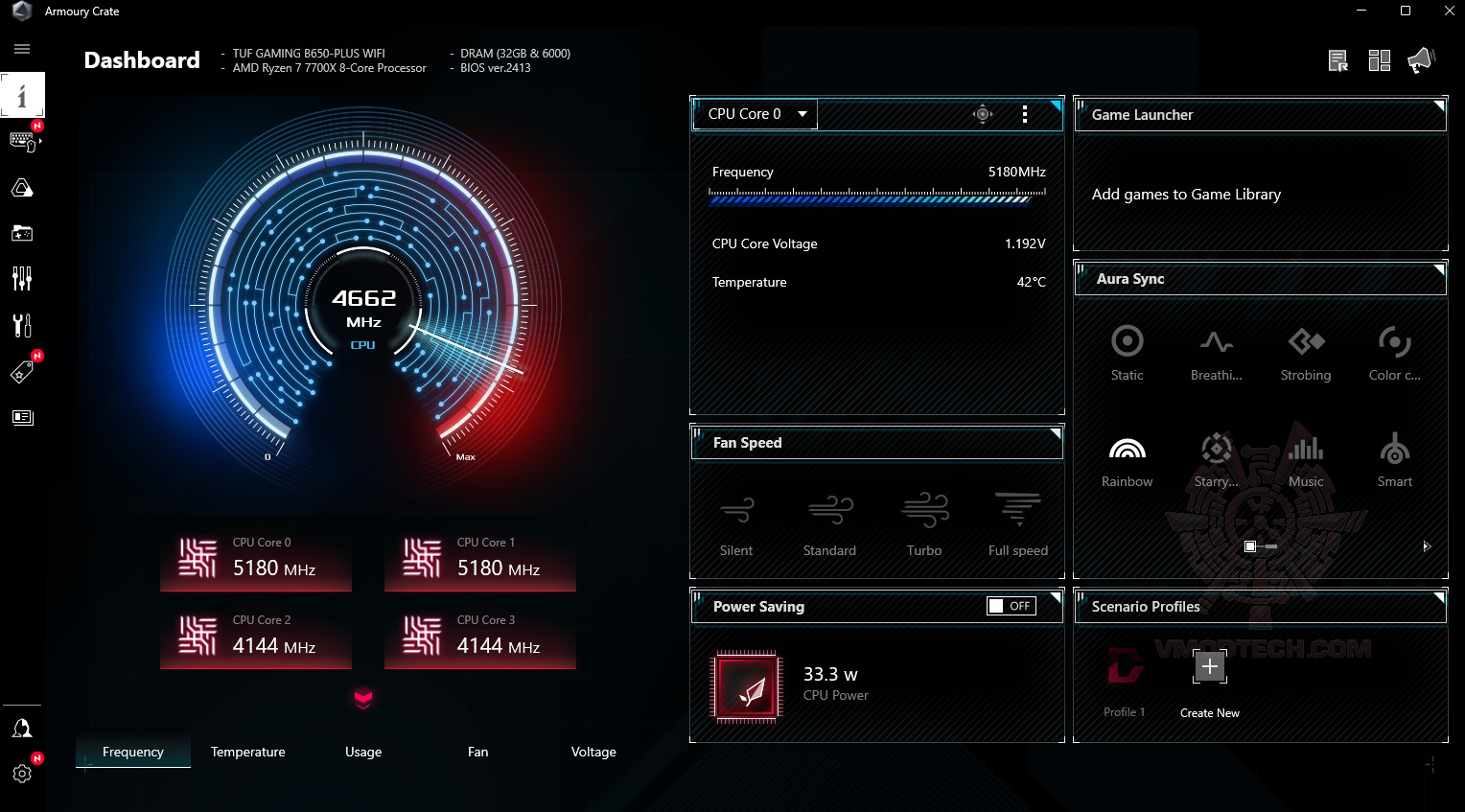Apply the Breathing Aura effect
This screenshot has height=812, width=1465.
coord(1217,353)
